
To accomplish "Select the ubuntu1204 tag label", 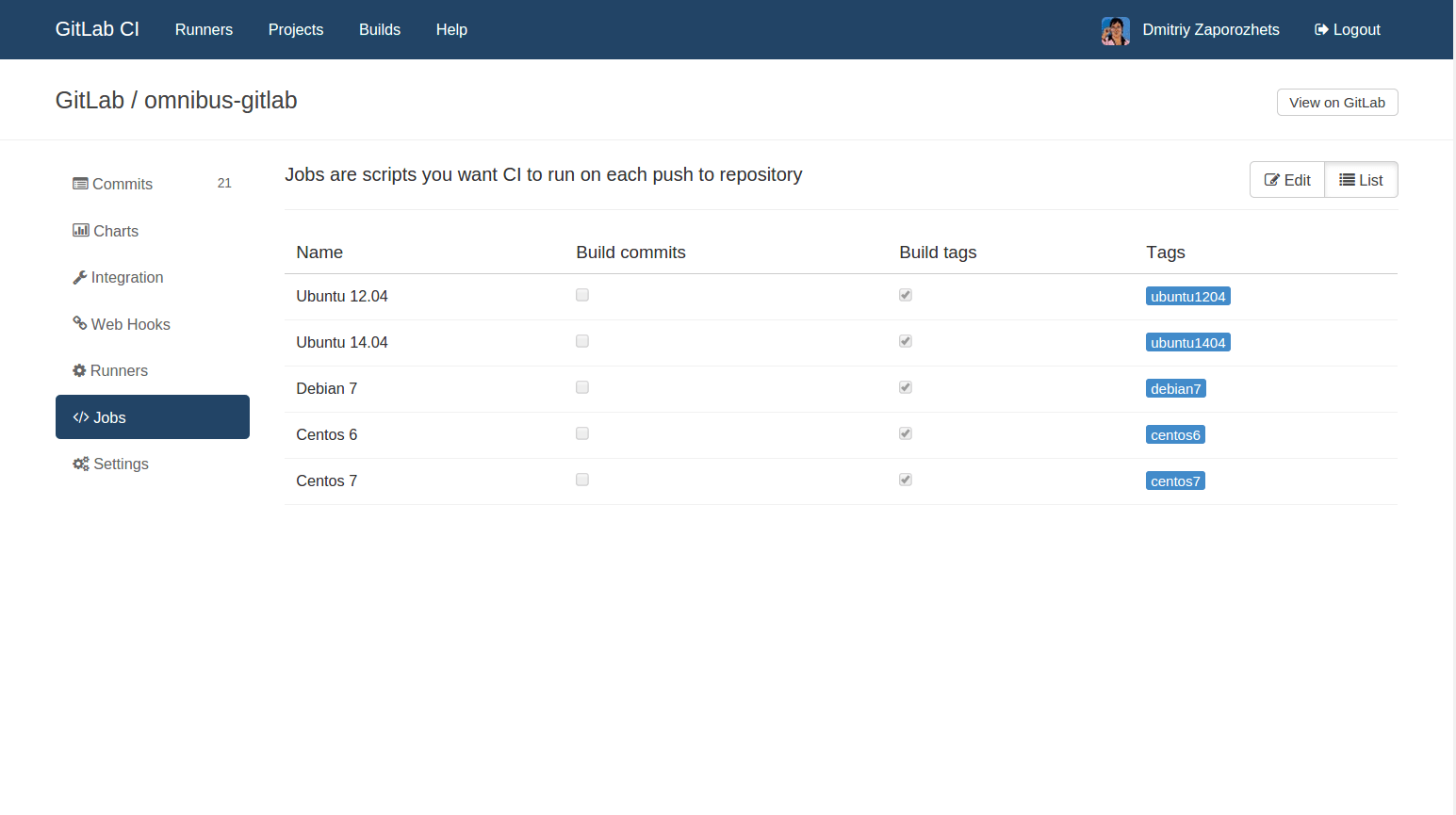I will 1187,295.
